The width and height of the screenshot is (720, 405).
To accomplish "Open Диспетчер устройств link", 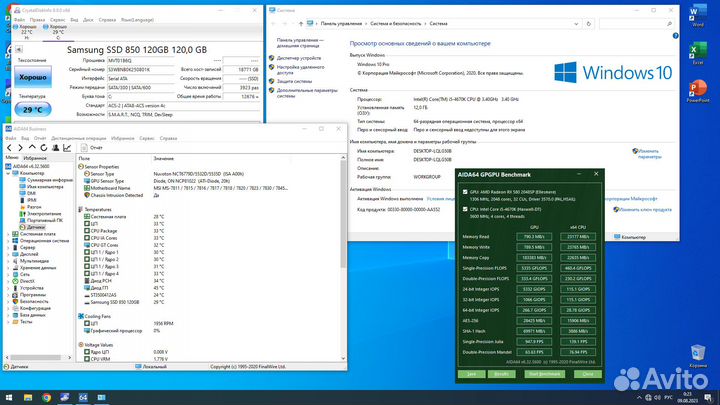I will (x=298, y=58).
